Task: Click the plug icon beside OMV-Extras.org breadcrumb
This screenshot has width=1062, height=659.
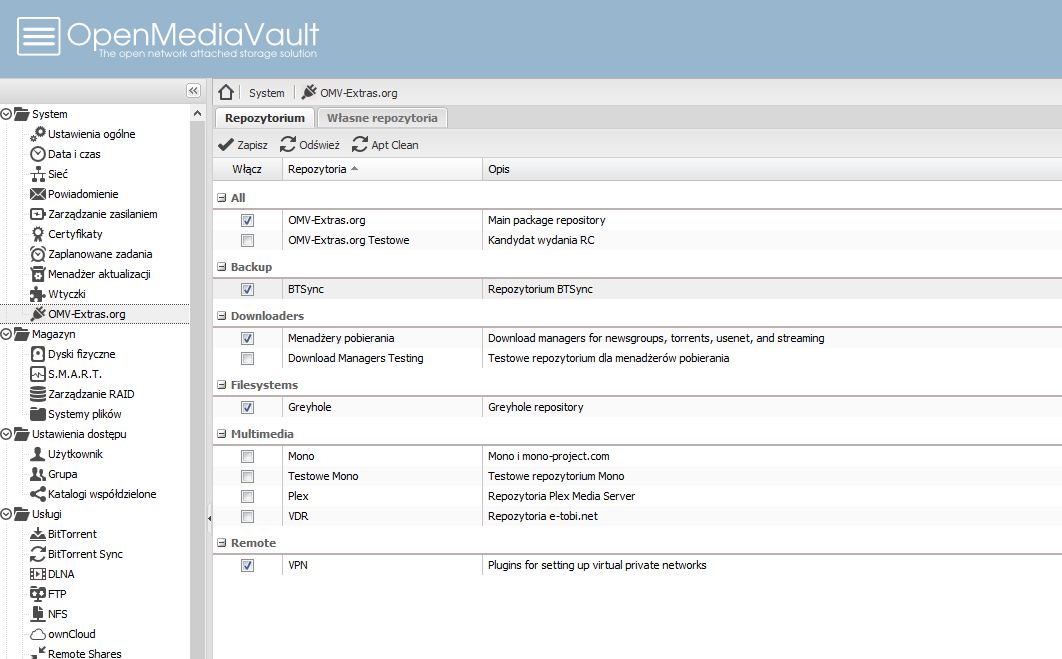Action: click(309, 92)
